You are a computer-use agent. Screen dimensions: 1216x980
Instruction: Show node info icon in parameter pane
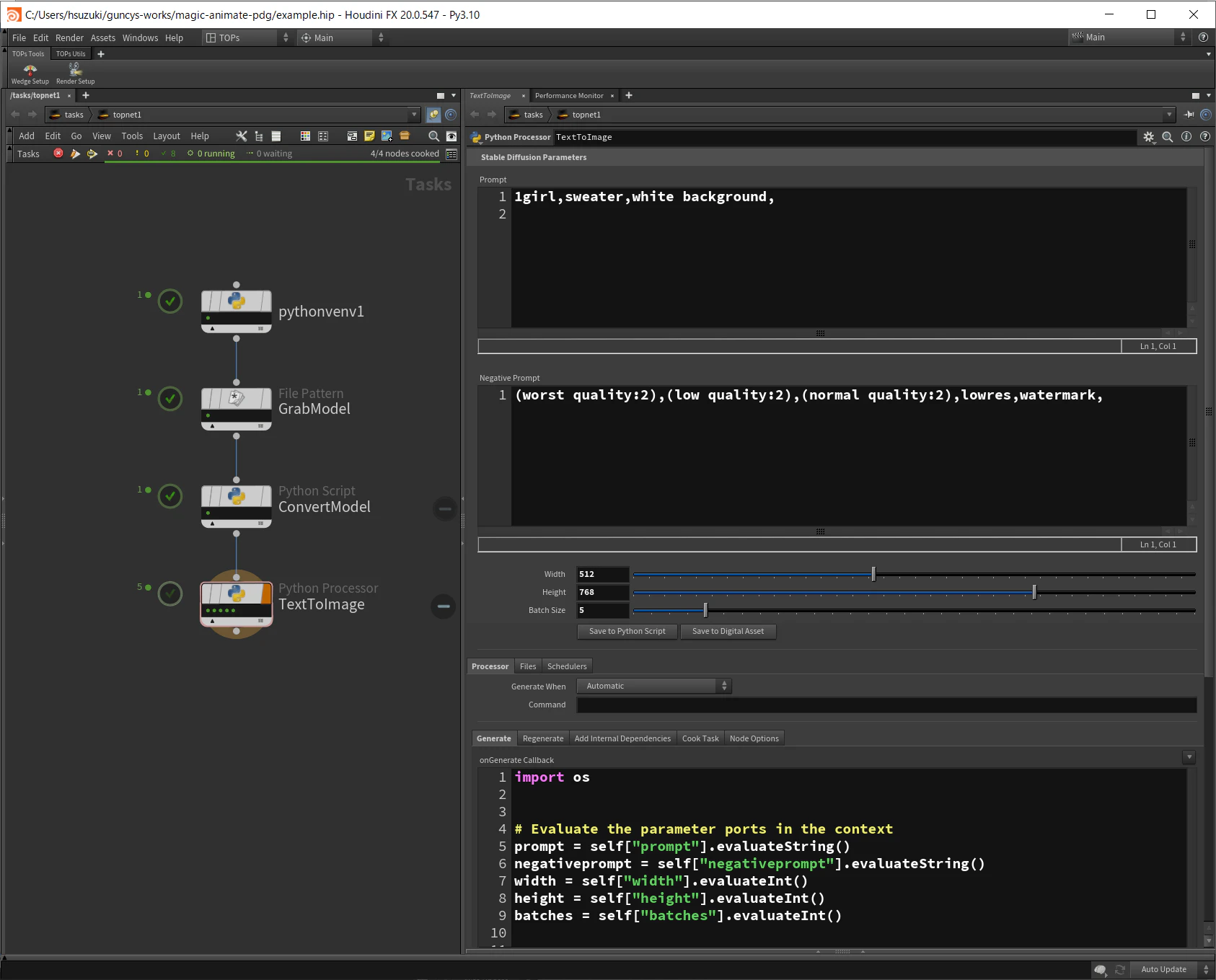pyautogui.click(x=1186, y=137)
